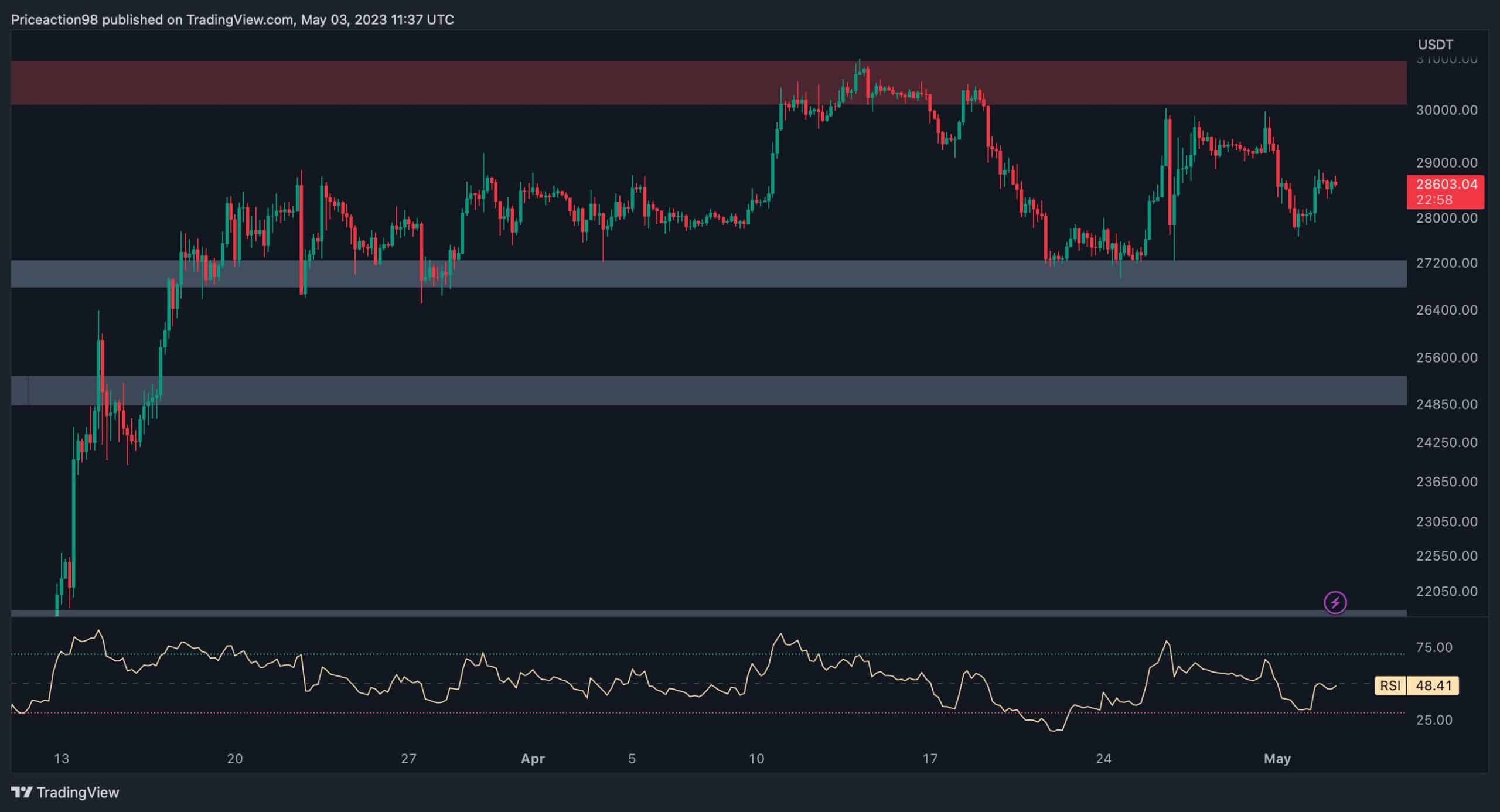Click the Priceaction98 published header text
Screen dimensions: 1500x812
click(x=233, y=20)
